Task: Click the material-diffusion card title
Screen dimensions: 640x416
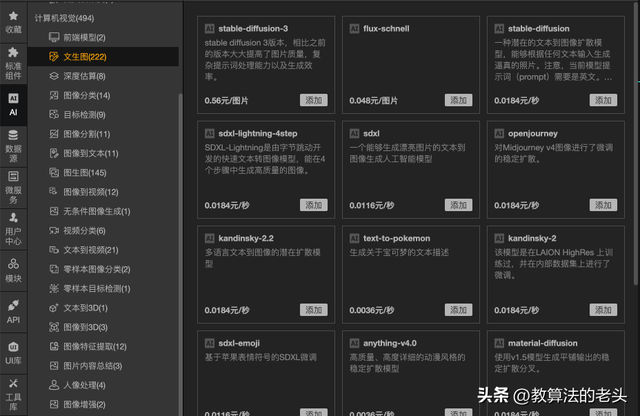Action: point(542,343)
